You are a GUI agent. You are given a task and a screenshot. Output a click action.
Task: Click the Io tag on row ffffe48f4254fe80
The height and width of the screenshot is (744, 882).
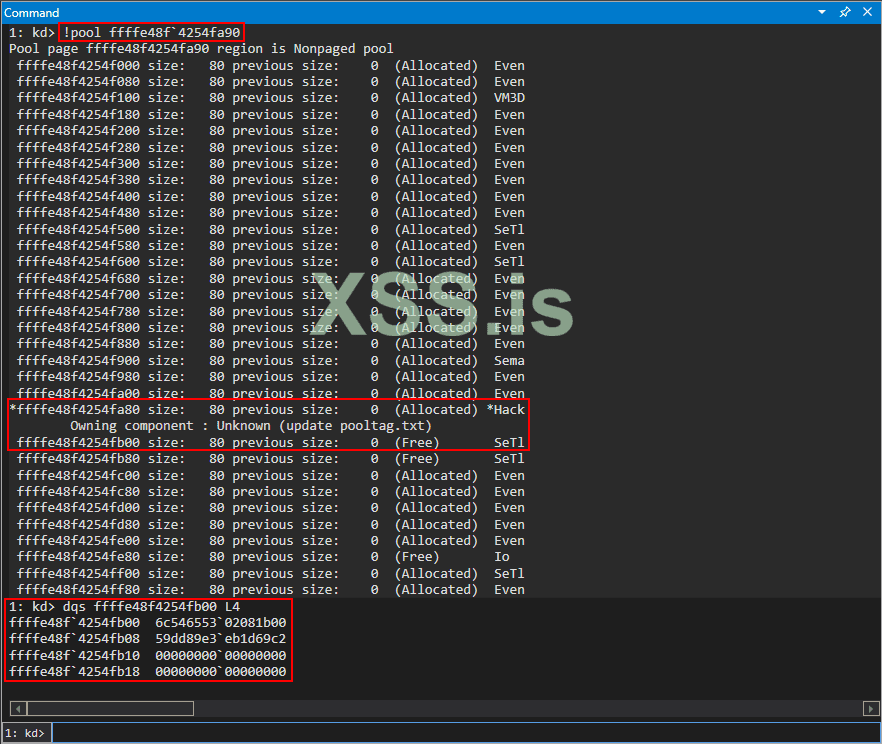[x=502, y=557]
